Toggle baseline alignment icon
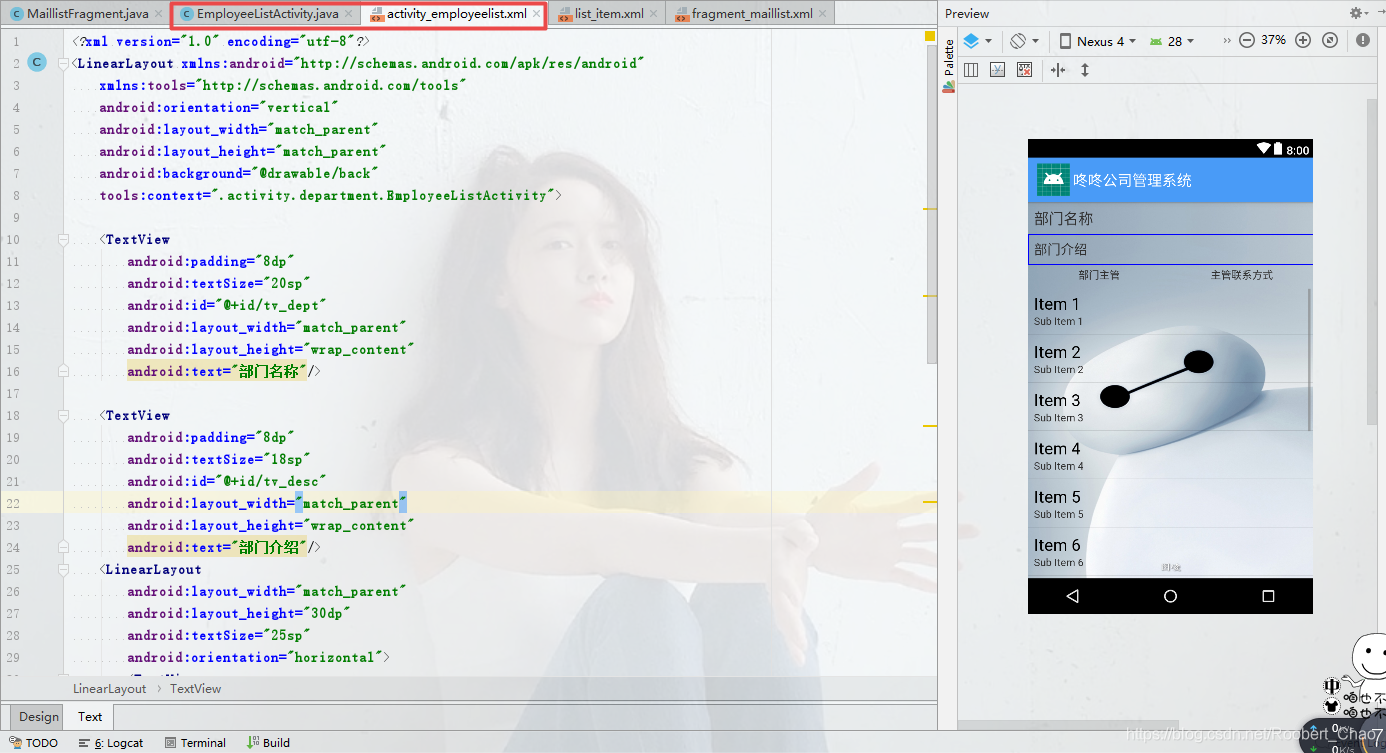 click(x=997, y=70)
